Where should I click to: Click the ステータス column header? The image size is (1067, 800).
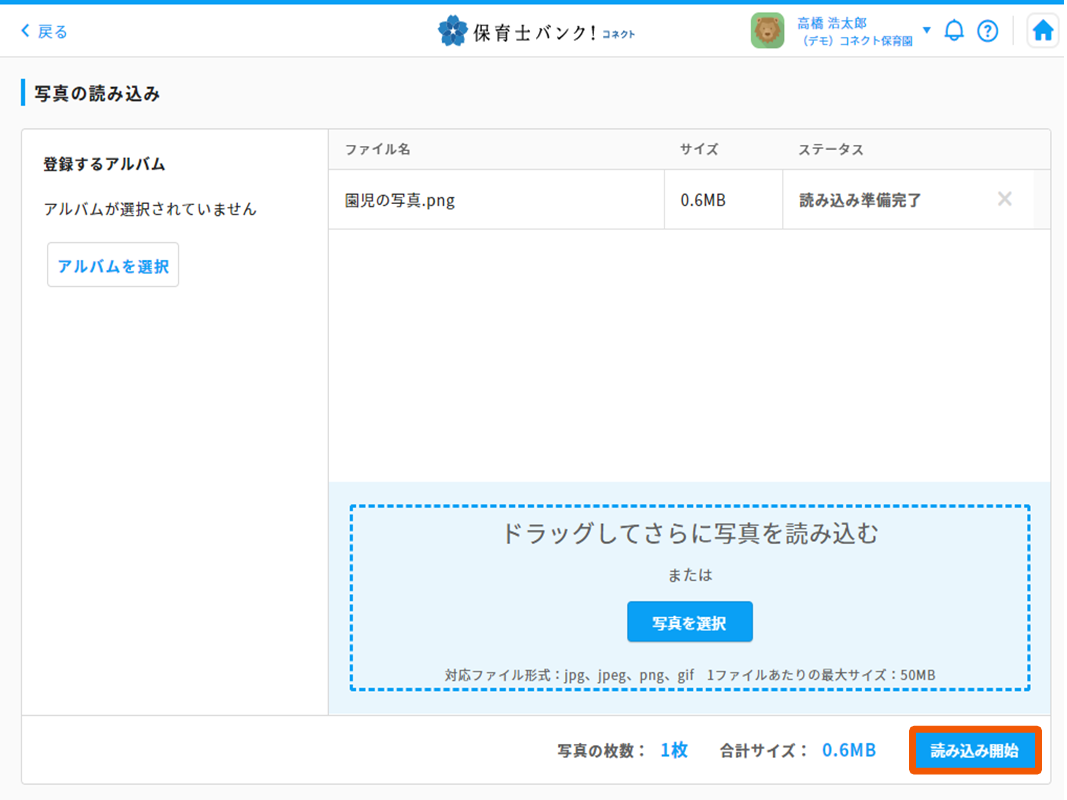[830, 149]
